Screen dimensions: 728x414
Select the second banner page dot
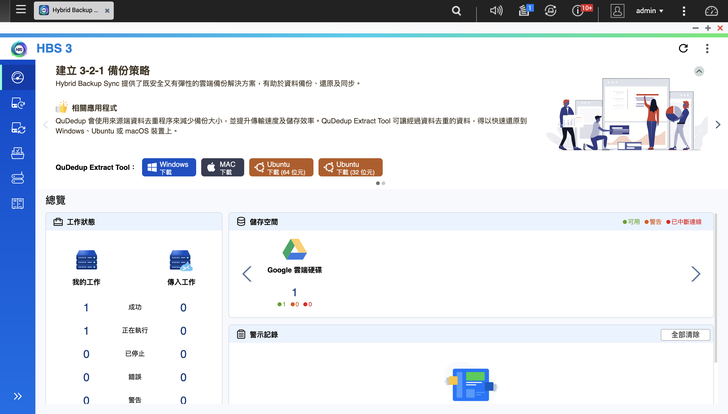pyautogui.click(x=384, y=183)
